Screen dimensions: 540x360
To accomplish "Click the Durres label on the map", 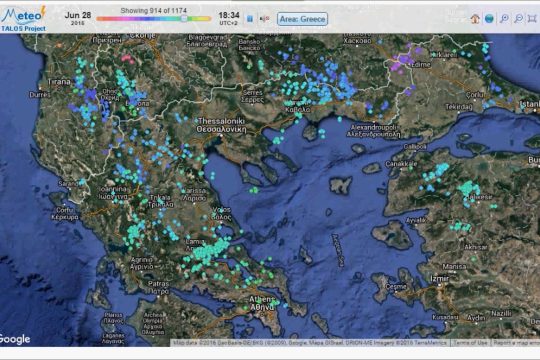I will 40,95.
